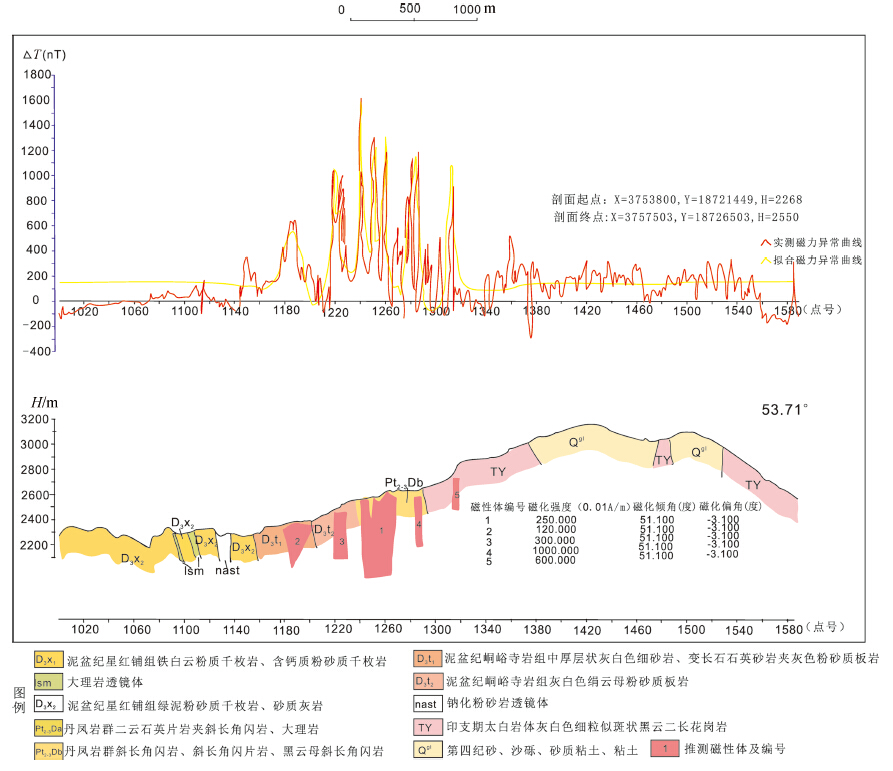Click the yellow line of 拟合磁力异常曲线 legend
893x771 pixels.
[x=765, y=260]
